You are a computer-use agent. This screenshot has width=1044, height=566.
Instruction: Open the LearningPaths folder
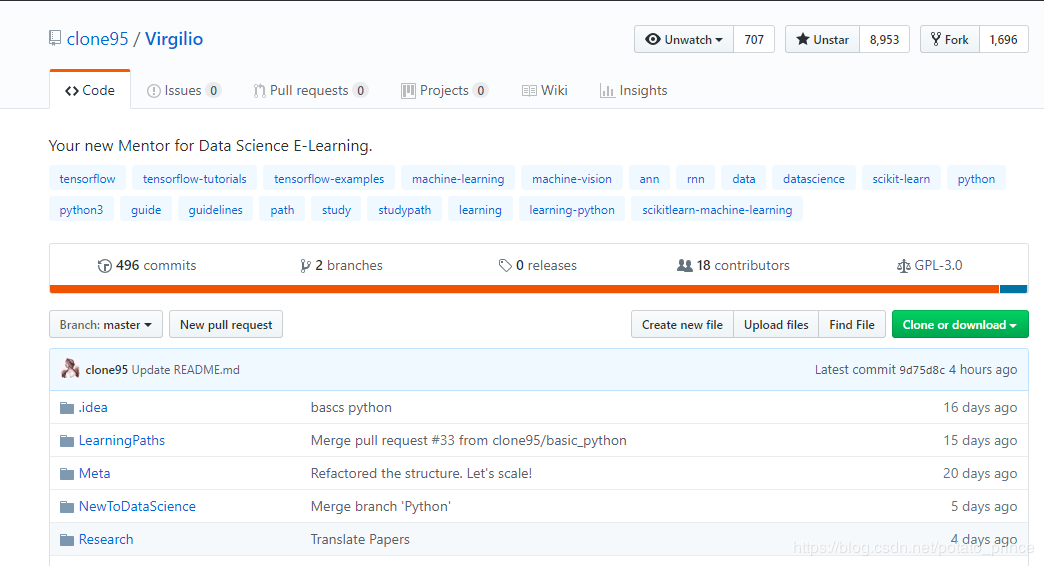(x=122, y=440)
